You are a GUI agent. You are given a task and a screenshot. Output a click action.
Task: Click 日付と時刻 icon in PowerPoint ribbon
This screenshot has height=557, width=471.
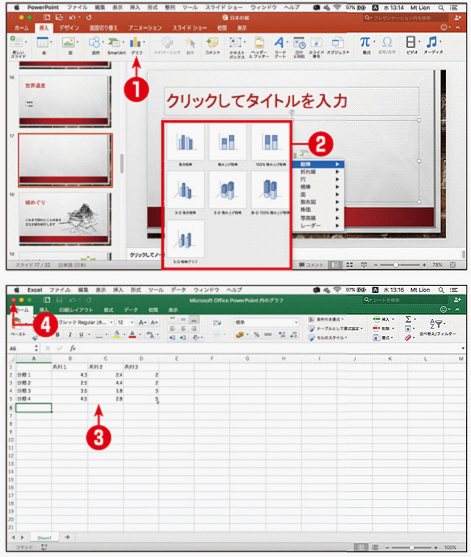click(x=299, y=43)
